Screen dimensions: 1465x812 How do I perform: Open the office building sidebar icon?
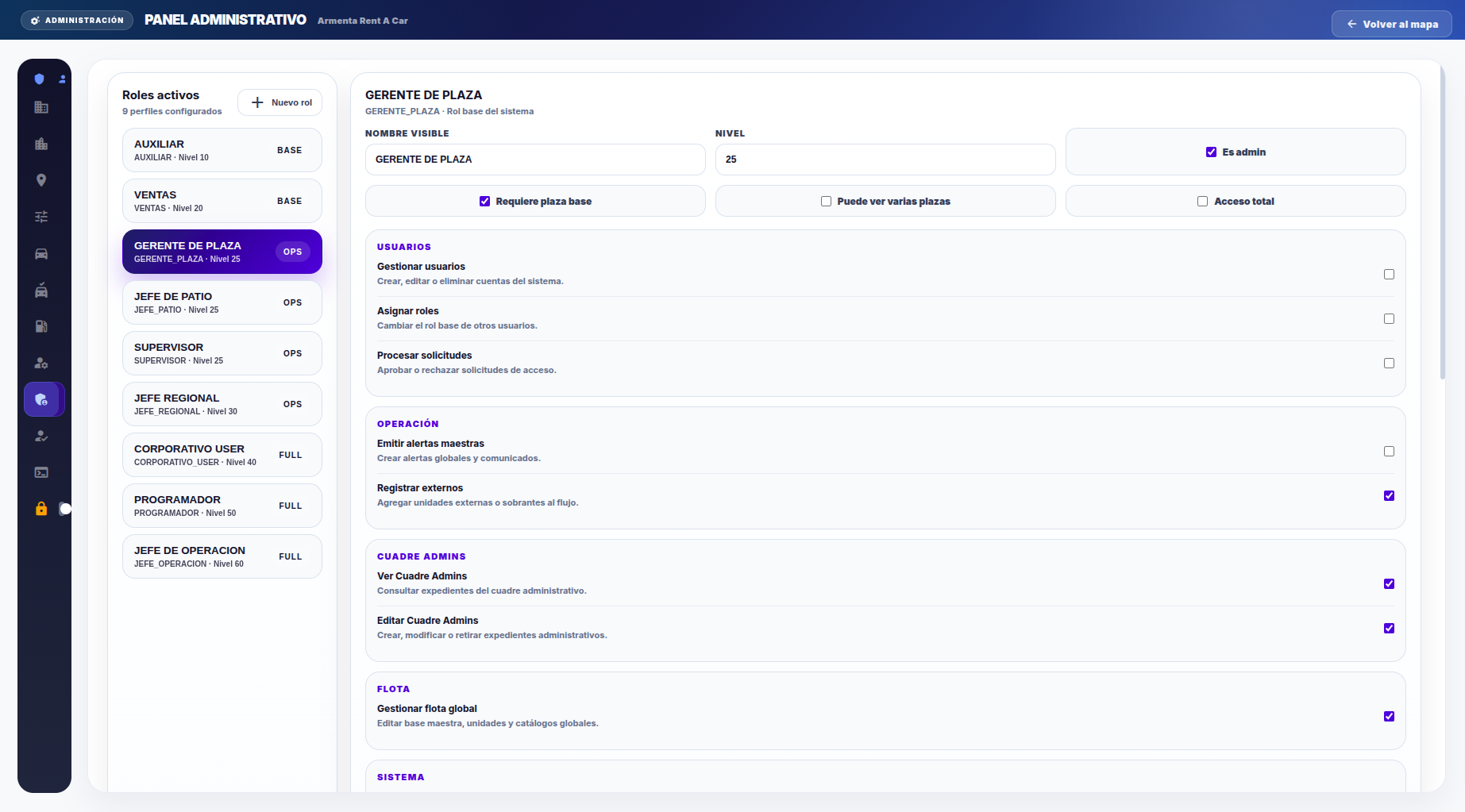pyautogui.click(x=41, y=107)
